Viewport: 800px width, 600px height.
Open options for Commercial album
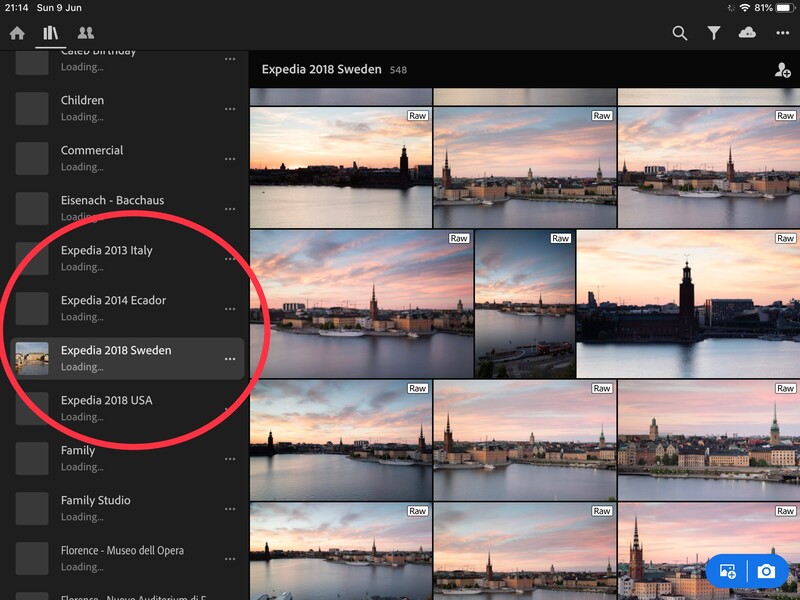point(230,159)
